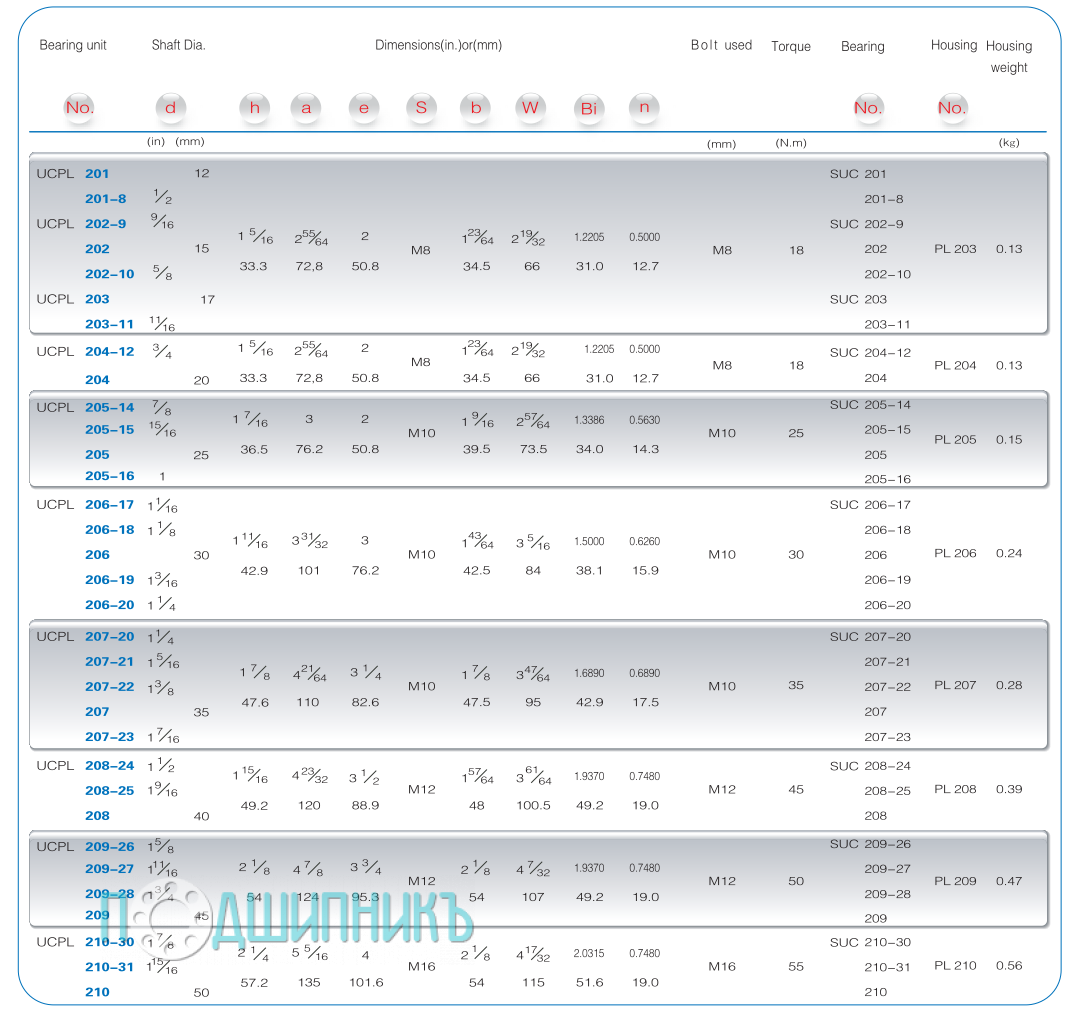The height and width of the screenshot is (1015, 1072).
Task: Click the n value '0.5630'
Action: coord(645,420)
